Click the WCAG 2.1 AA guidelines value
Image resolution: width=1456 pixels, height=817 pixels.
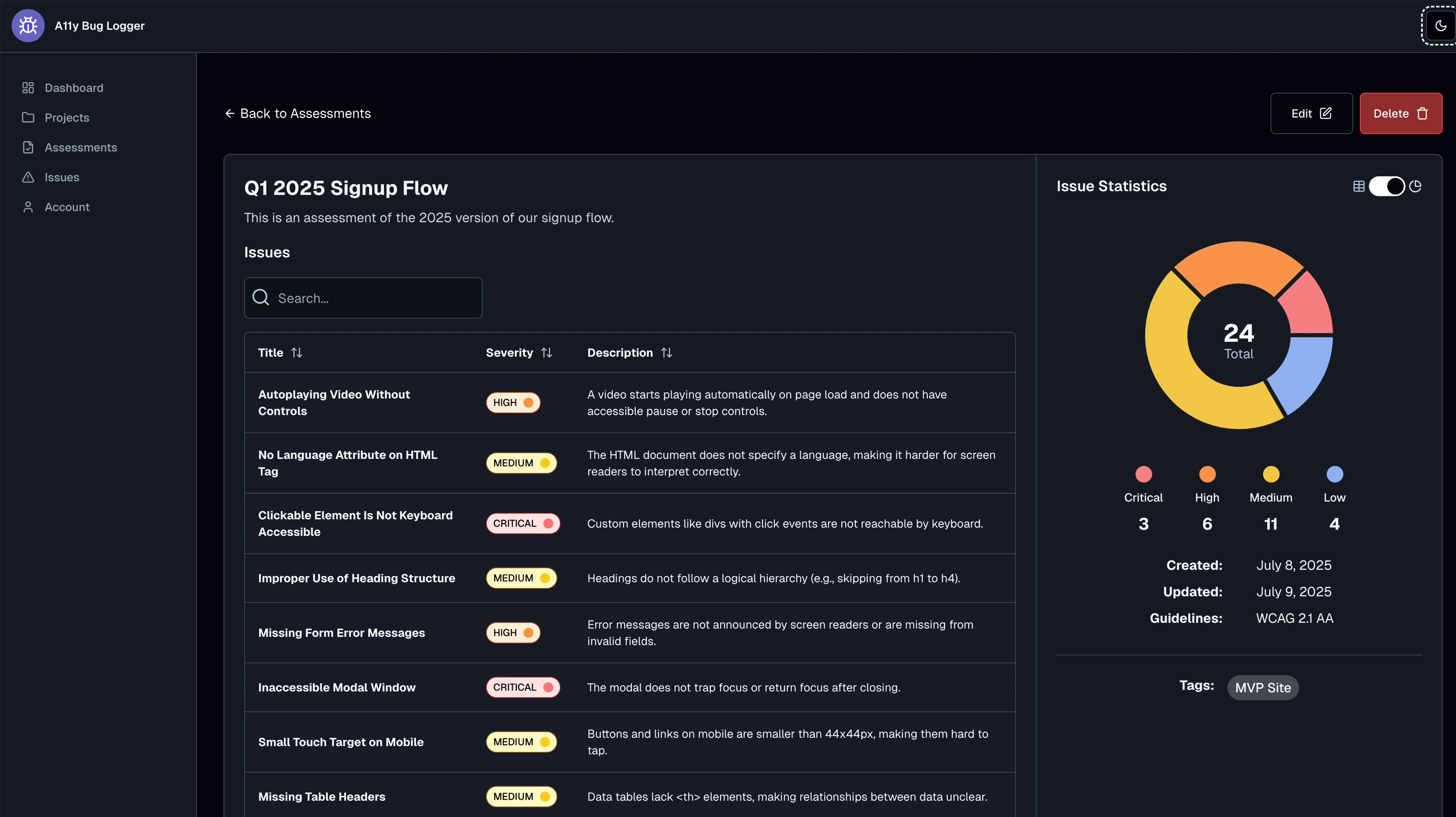1294,619
